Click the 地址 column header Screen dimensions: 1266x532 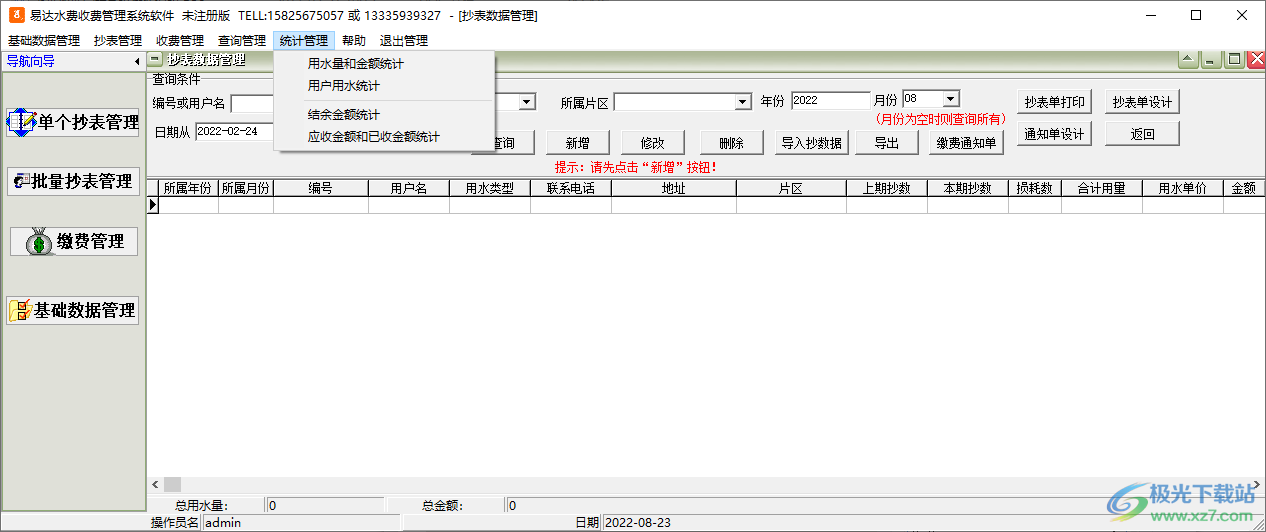click(674, 188)
